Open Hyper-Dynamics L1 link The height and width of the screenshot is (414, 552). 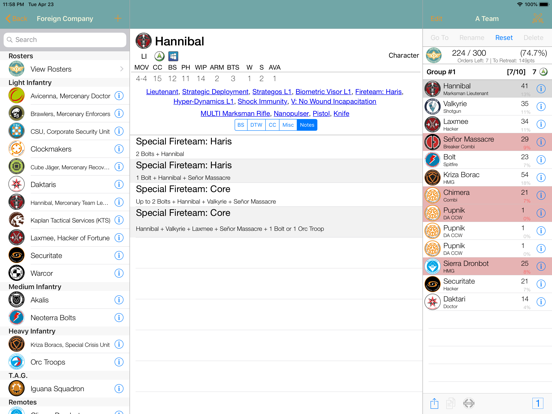203,101
